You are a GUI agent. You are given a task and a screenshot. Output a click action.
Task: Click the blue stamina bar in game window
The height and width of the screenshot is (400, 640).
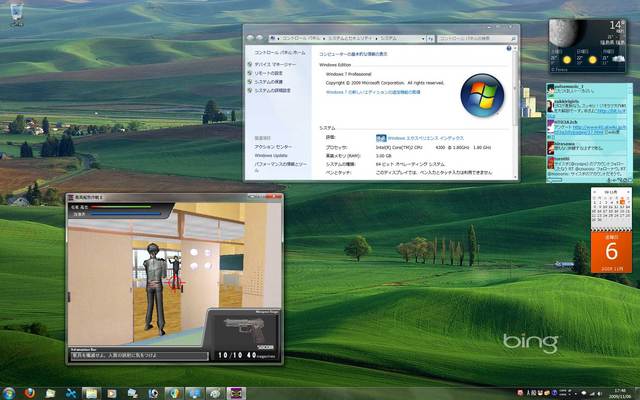(126, 213)
